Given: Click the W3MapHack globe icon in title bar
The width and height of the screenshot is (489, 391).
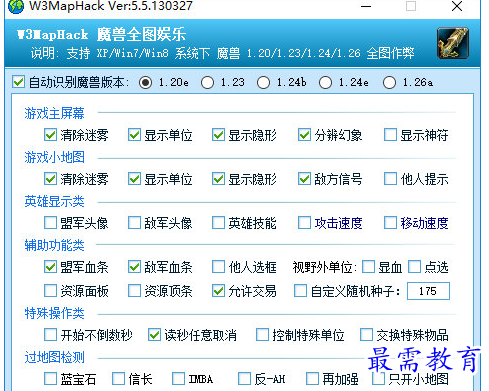Looking at the screenshot, I should click(16, 6).
